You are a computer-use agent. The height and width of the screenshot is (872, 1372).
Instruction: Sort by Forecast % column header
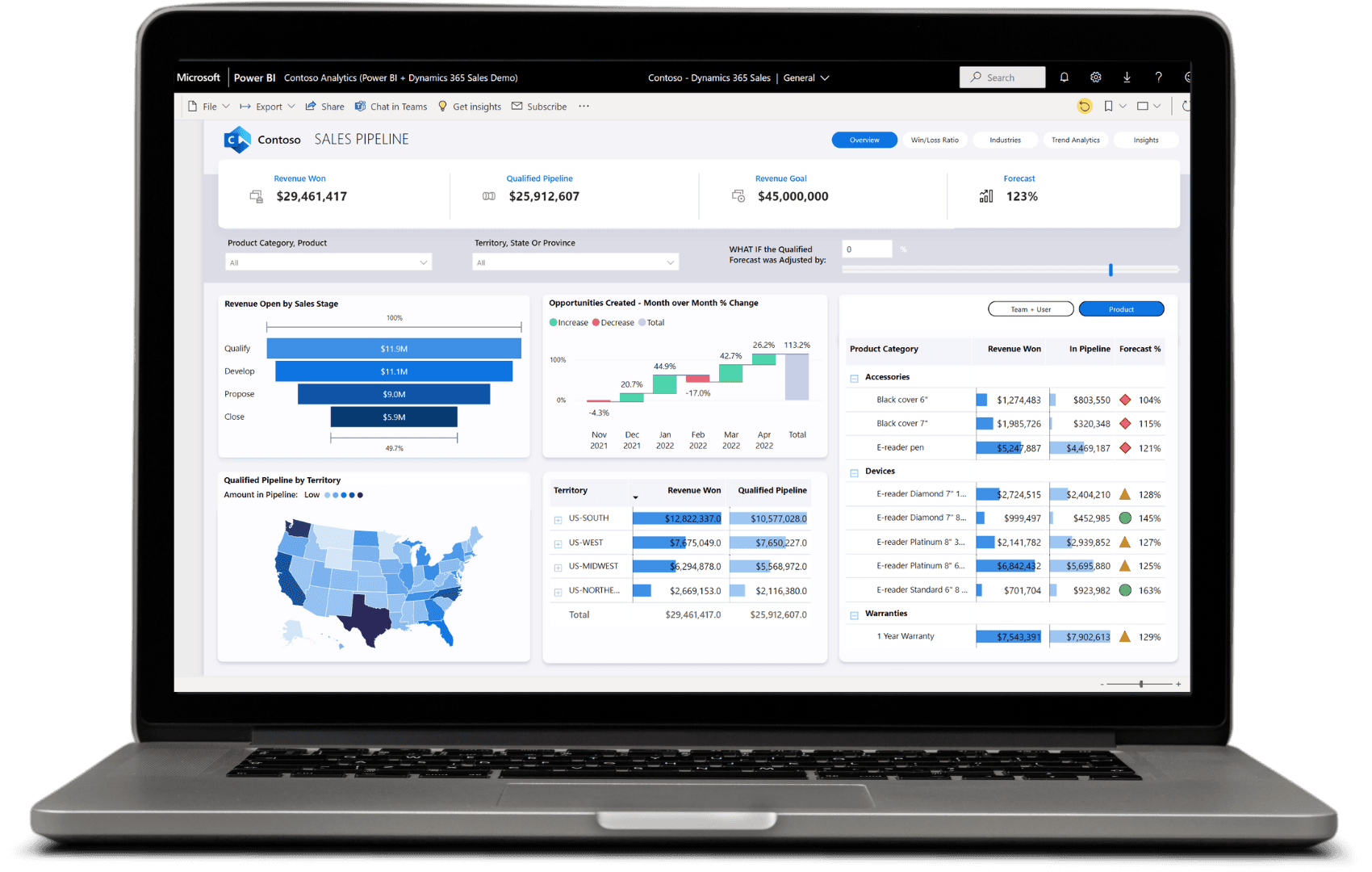tap(1140, 349)
